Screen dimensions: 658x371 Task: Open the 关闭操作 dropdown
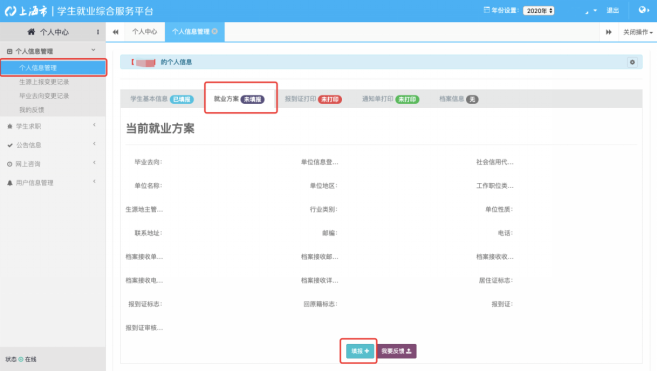coord(637,32)
